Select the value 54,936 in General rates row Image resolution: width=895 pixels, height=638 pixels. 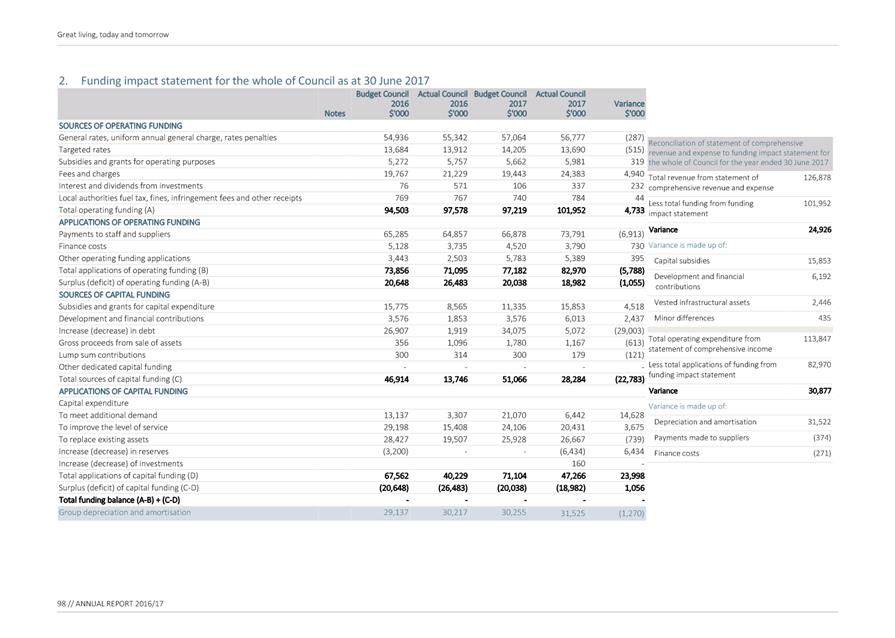pos(396,138)
